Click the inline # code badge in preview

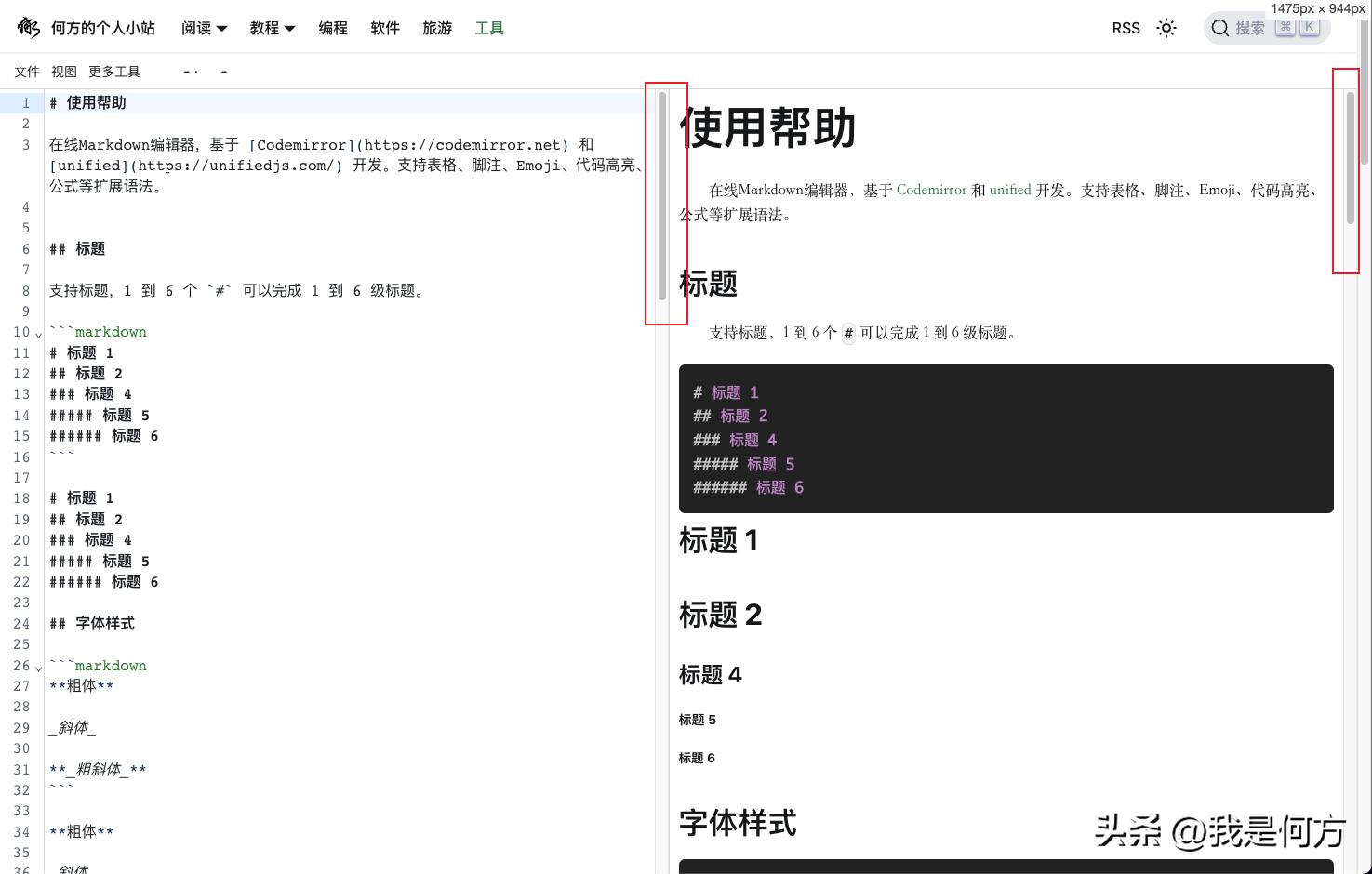click(x=848, y=333)
